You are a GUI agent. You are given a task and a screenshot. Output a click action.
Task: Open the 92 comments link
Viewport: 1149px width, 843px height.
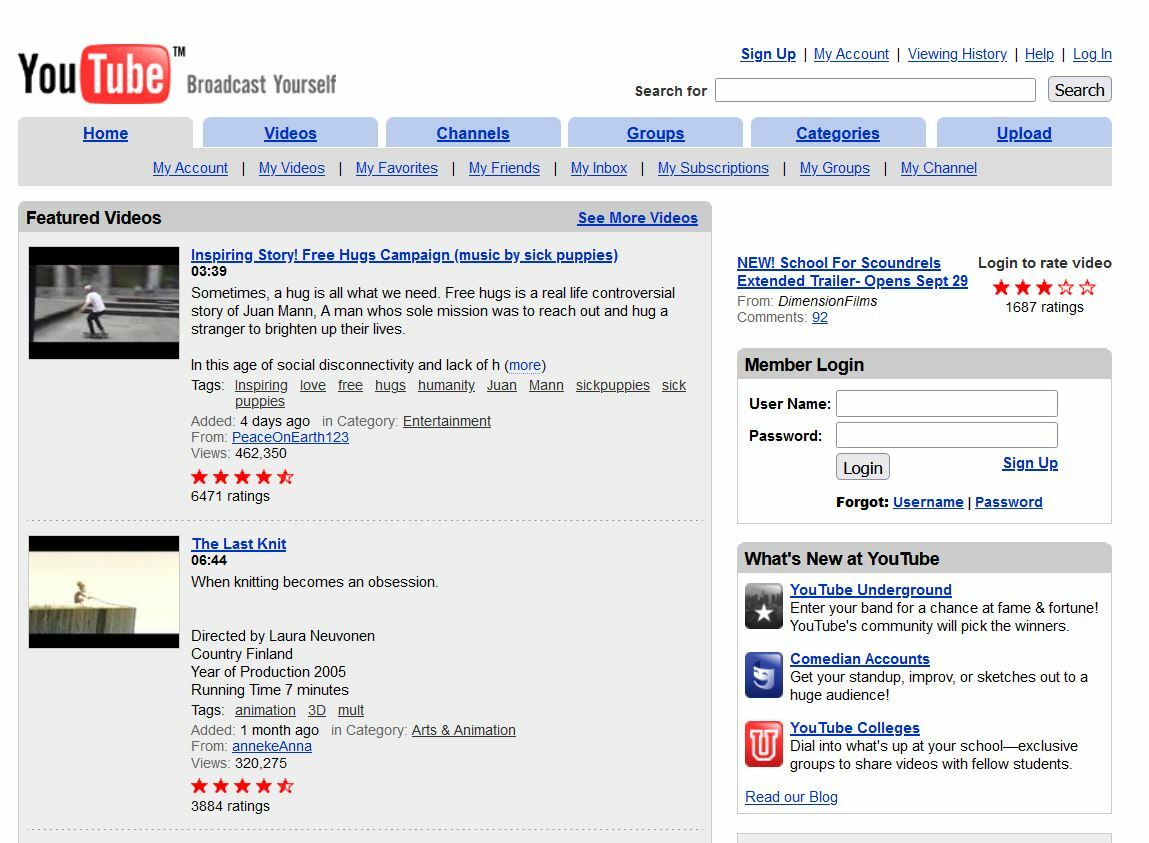click(820, 317)
